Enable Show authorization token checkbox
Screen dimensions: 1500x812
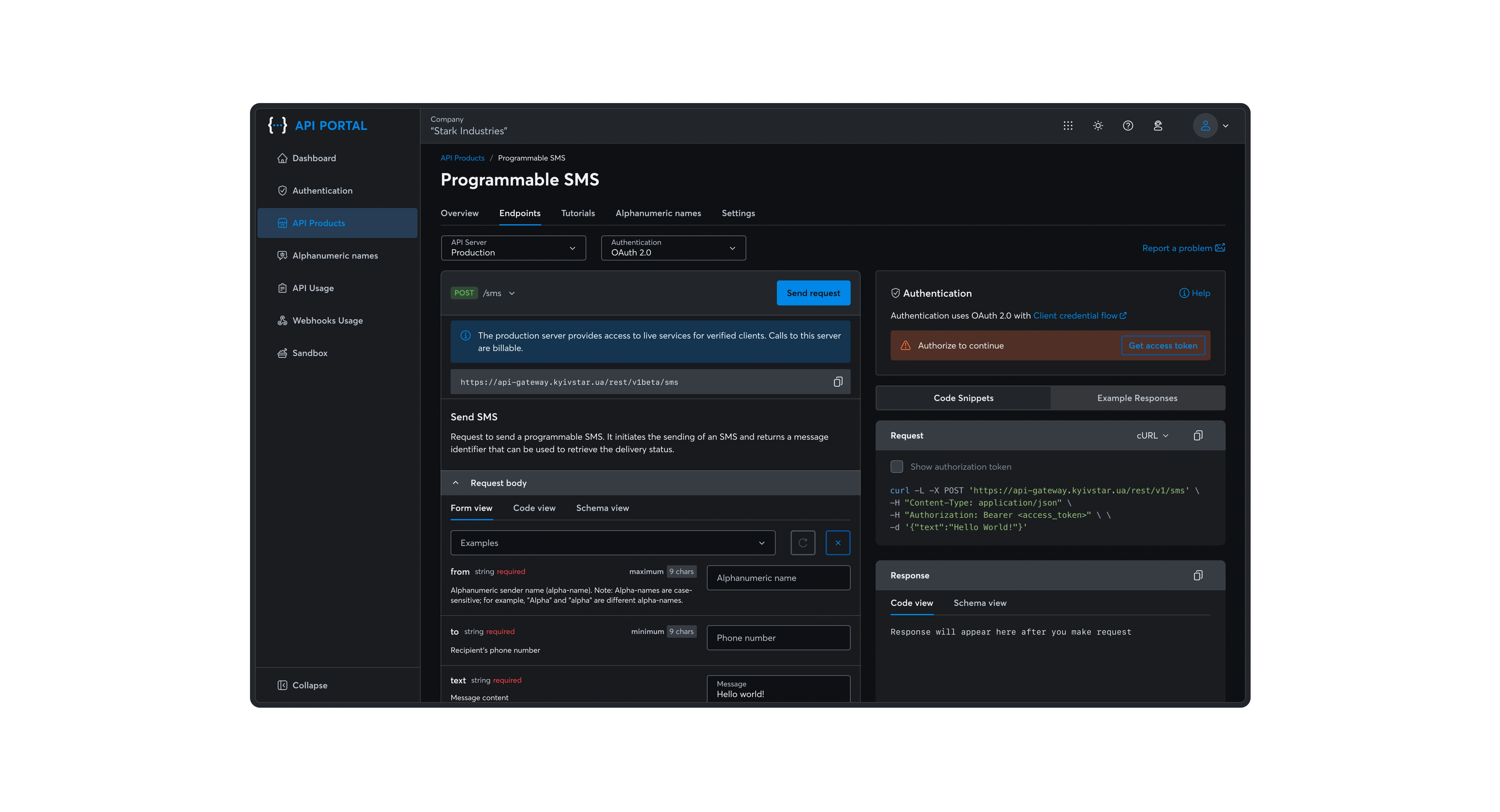[x=897, y=467]
